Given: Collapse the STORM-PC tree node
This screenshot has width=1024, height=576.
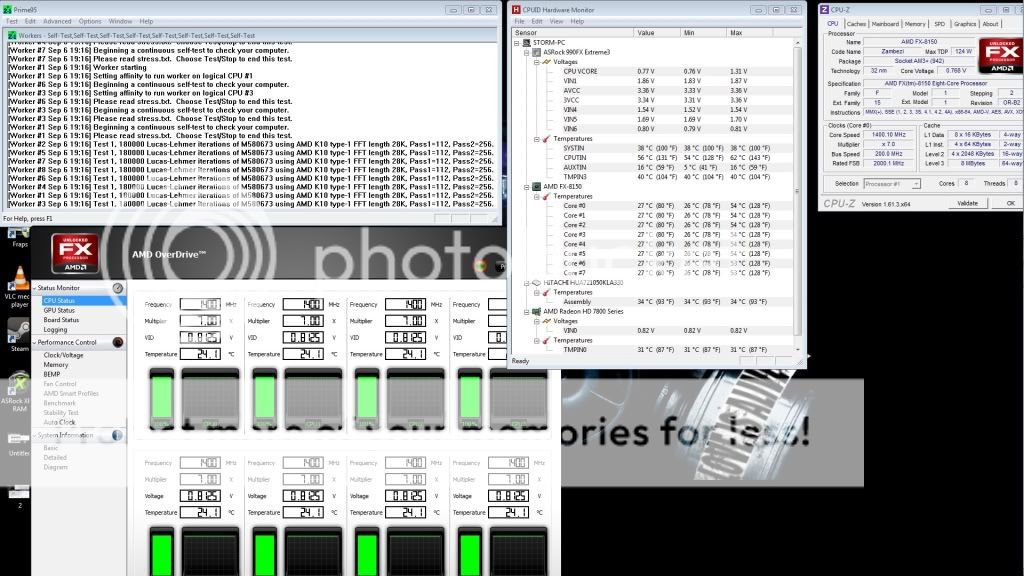Looking at the screenshot, I should click(517, 42).
